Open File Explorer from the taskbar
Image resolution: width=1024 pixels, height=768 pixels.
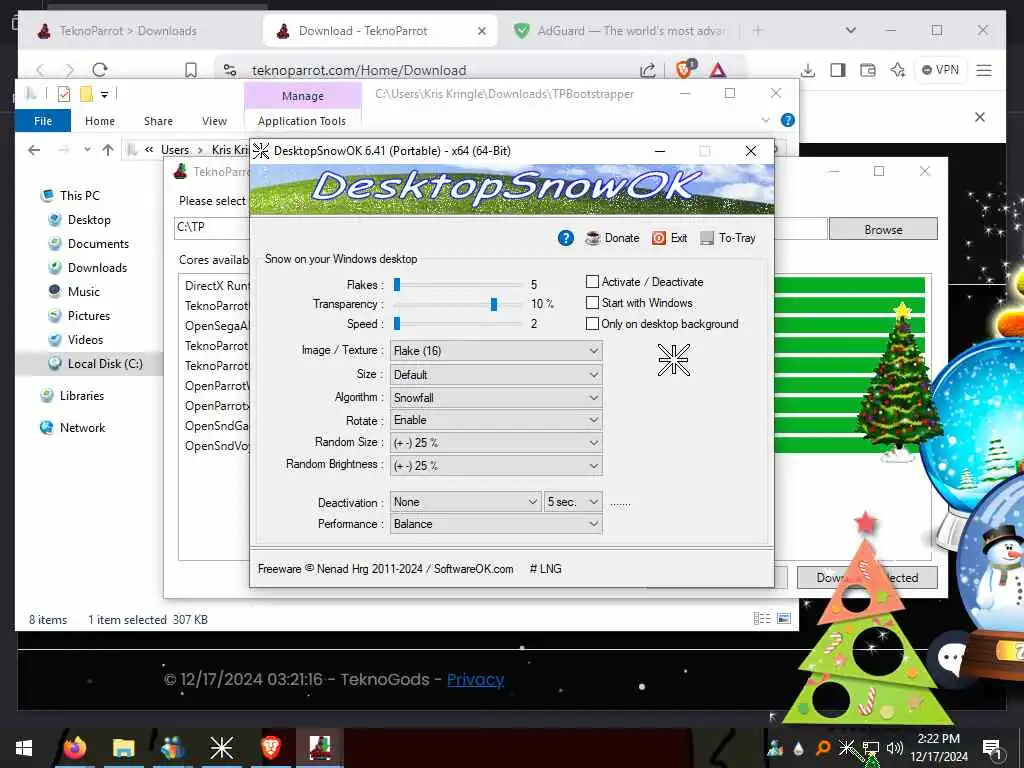[123, 748]
